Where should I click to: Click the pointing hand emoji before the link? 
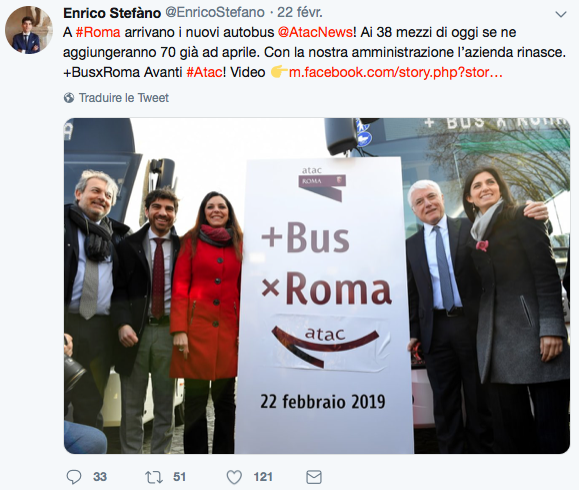coord(279,72)
